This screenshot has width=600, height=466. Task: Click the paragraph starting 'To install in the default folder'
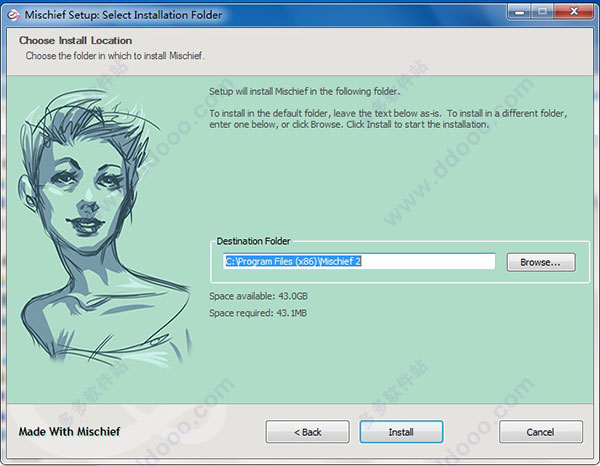point(388,119)
